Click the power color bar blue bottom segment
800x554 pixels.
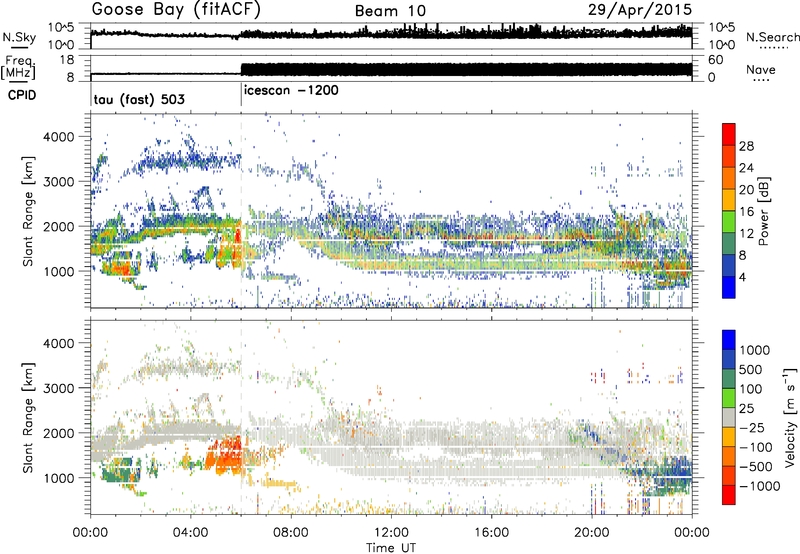tap(729, 287)
